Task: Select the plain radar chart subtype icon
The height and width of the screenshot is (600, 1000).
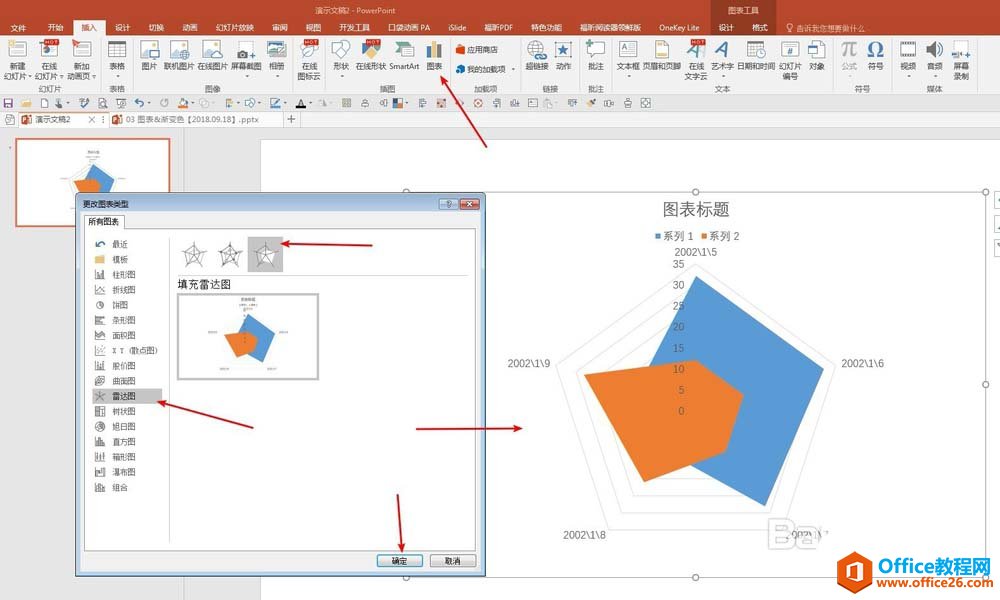Action: [194, 254]
